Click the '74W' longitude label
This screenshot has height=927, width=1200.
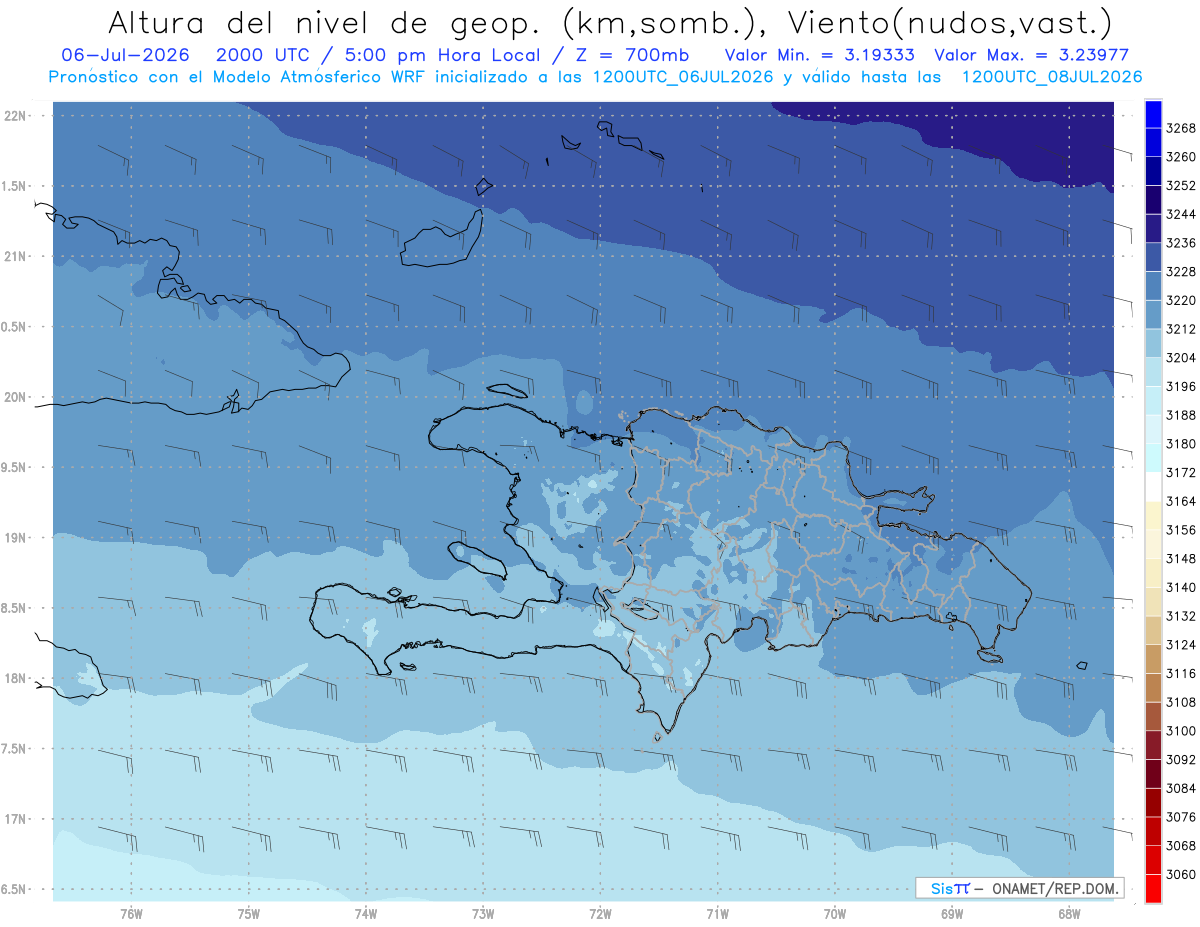click(366, 913)
